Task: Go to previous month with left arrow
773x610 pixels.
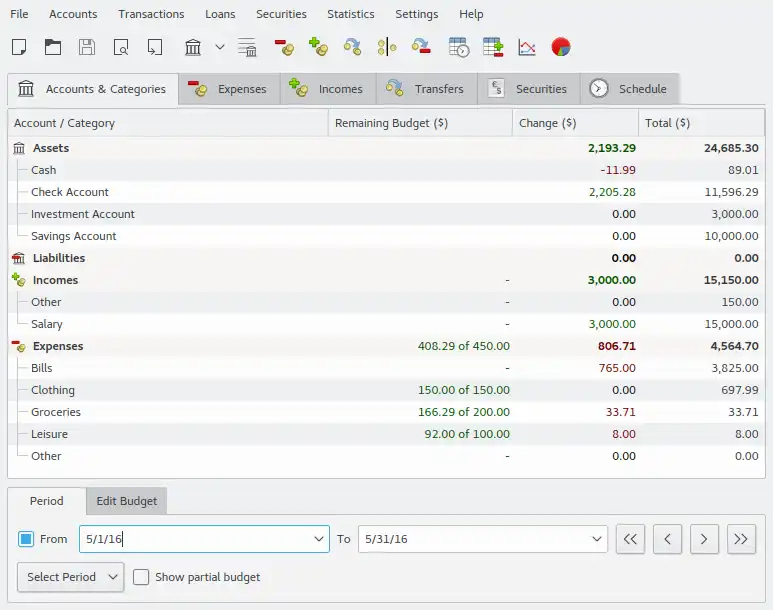Action: 668,539
